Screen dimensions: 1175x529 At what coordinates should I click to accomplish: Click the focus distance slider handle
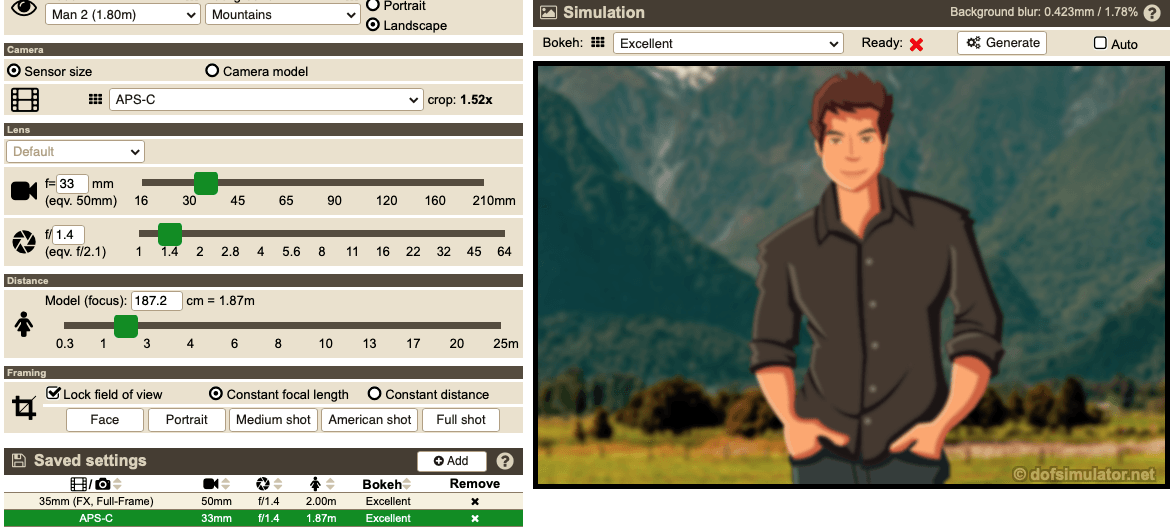tap(126, 326)
